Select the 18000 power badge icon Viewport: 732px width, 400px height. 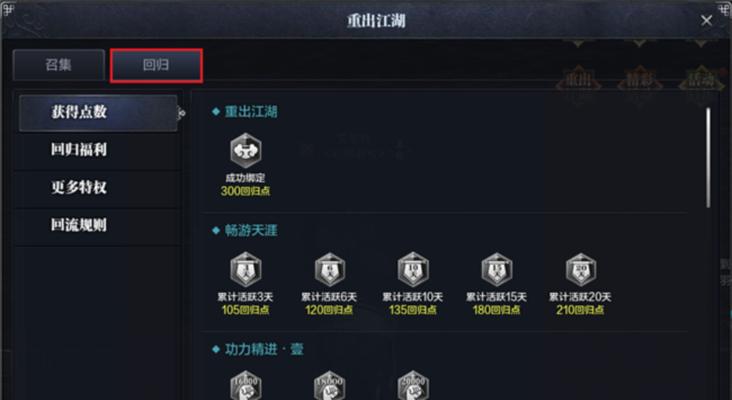pos(329,386)
